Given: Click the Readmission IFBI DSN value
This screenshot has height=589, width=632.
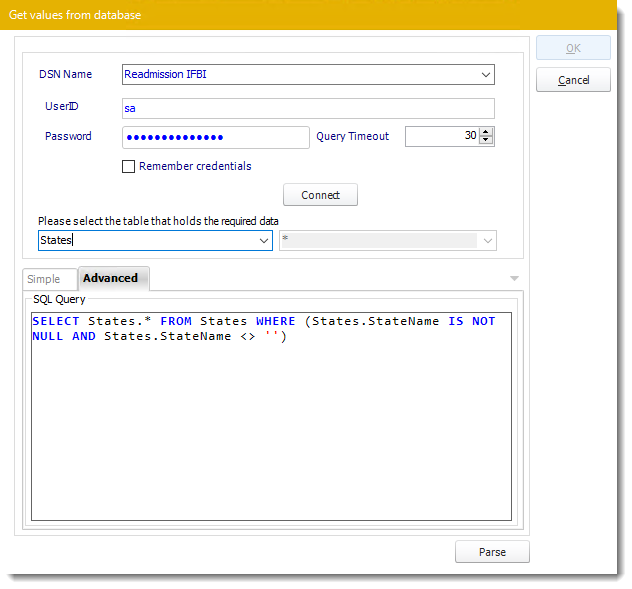Looking at the screenshot, I should 165,74.
